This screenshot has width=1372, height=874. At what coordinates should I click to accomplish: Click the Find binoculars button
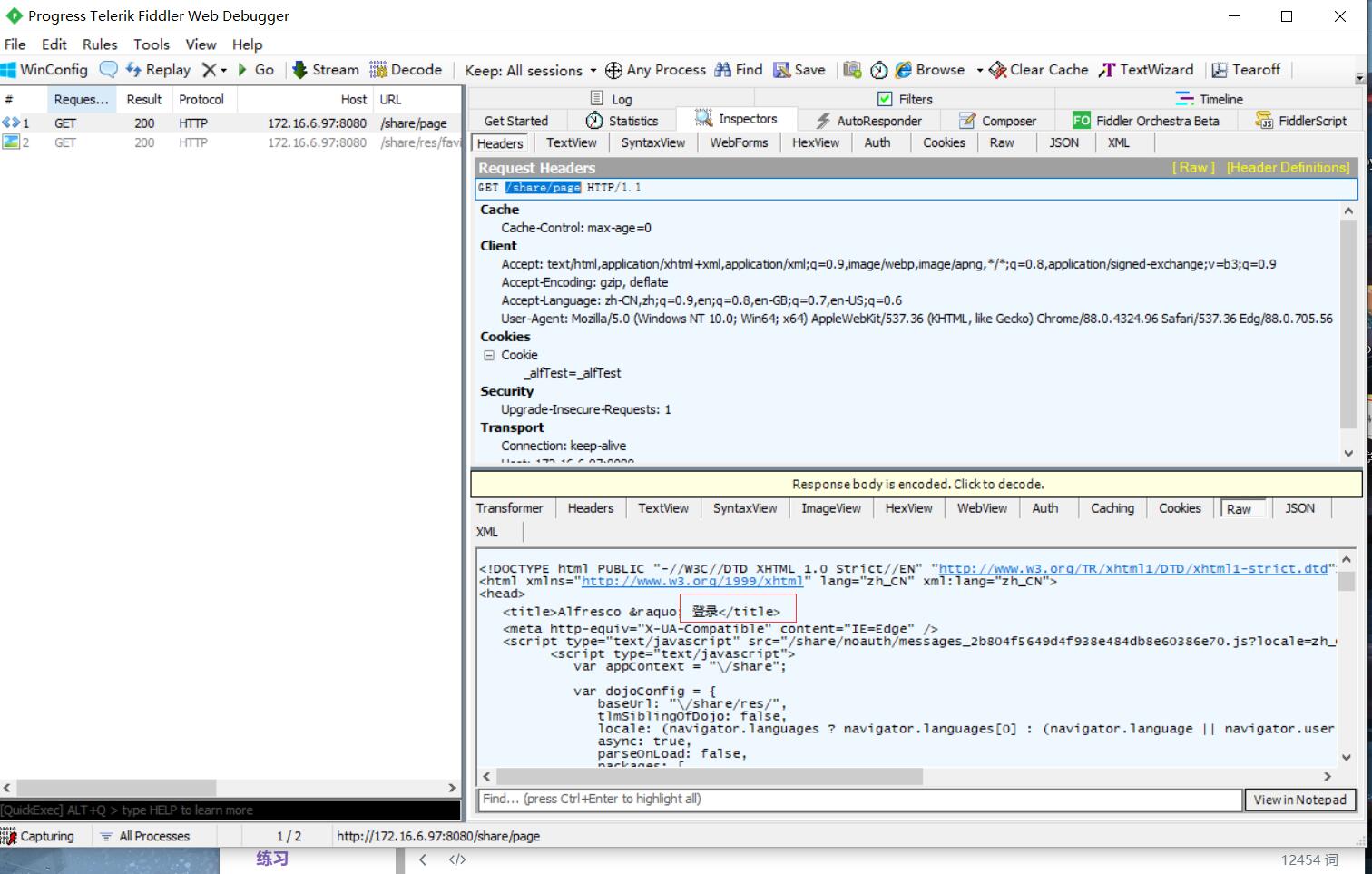[739, 70]
